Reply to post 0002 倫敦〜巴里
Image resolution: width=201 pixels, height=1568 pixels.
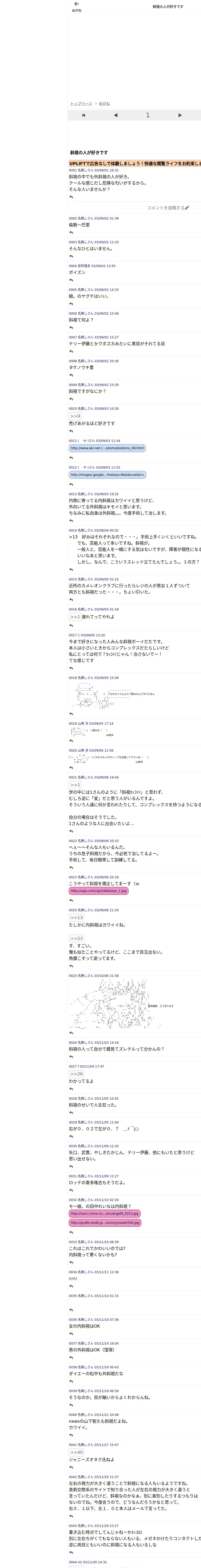tap(71, 233)
